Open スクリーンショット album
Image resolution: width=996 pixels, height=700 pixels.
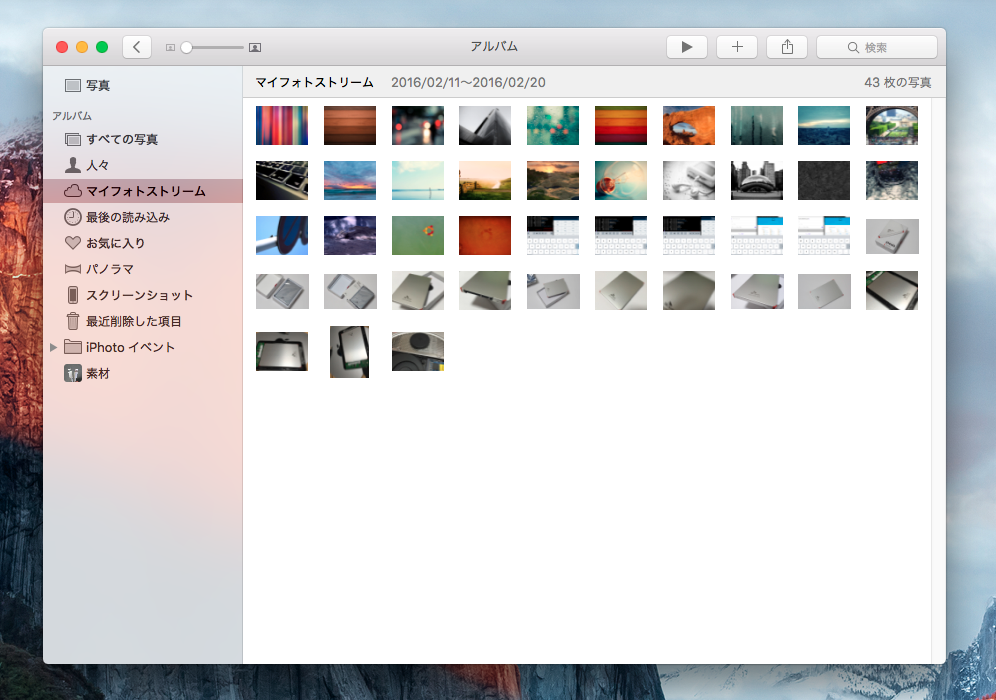point(139,295)
